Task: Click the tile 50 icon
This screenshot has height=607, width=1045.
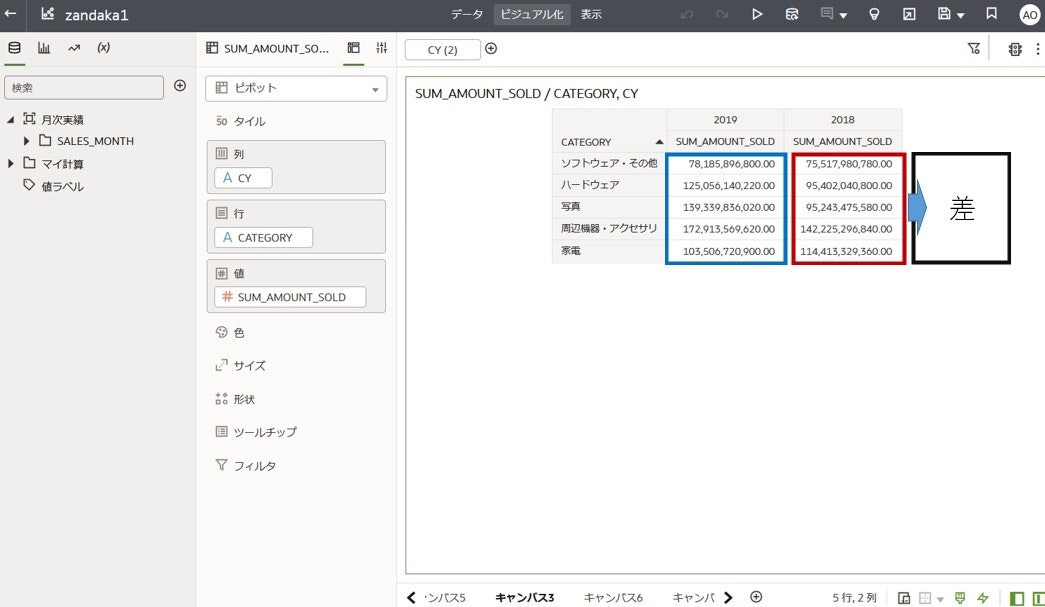Action: pyautogui.click(x=222, y=121)
